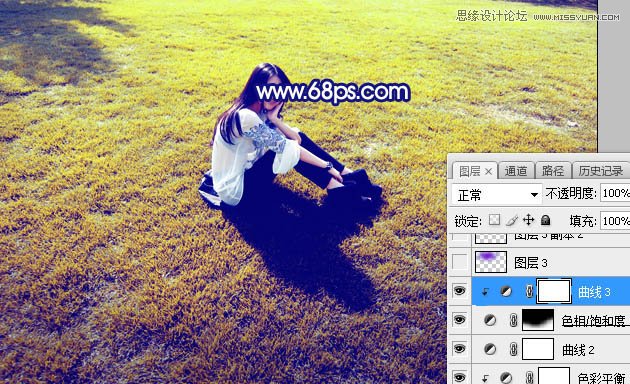This screenshot has height=384, width=630.
Task: Click the adjustment icon of 曲线 2 layer
Action: (490, 349)
